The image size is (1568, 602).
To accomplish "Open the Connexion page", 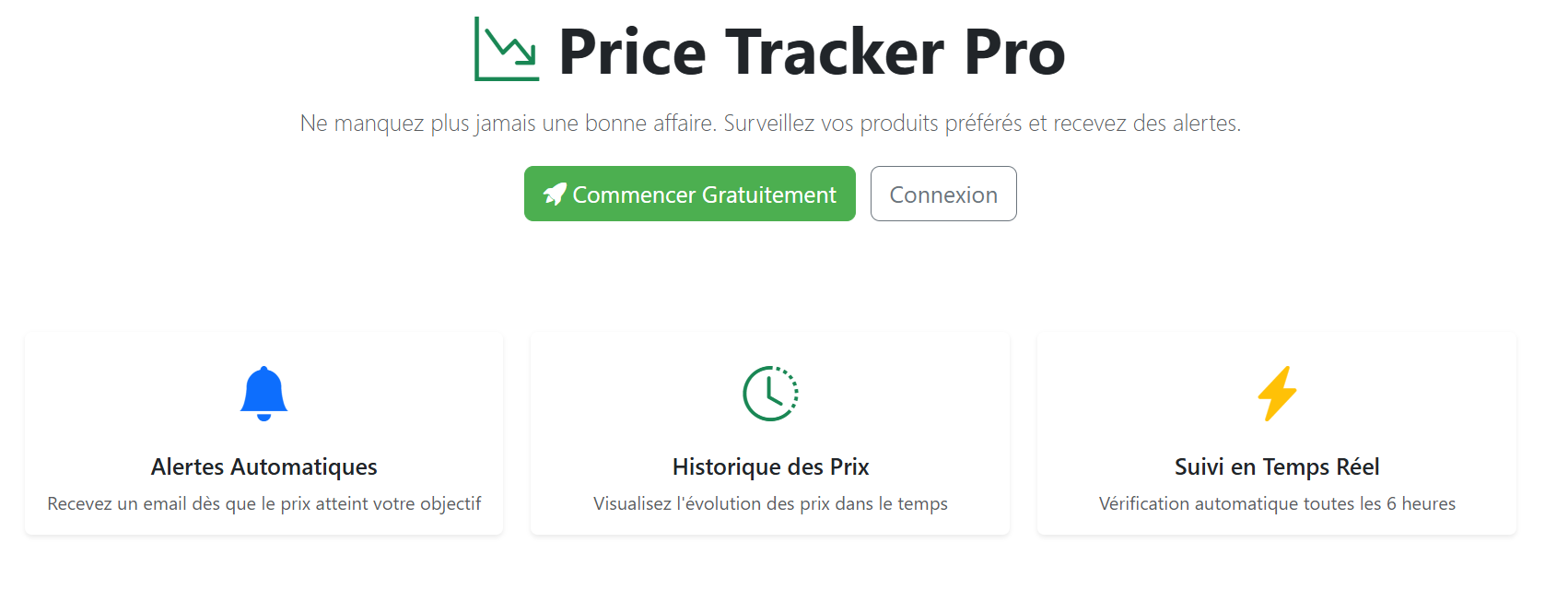I will point(943,194).
